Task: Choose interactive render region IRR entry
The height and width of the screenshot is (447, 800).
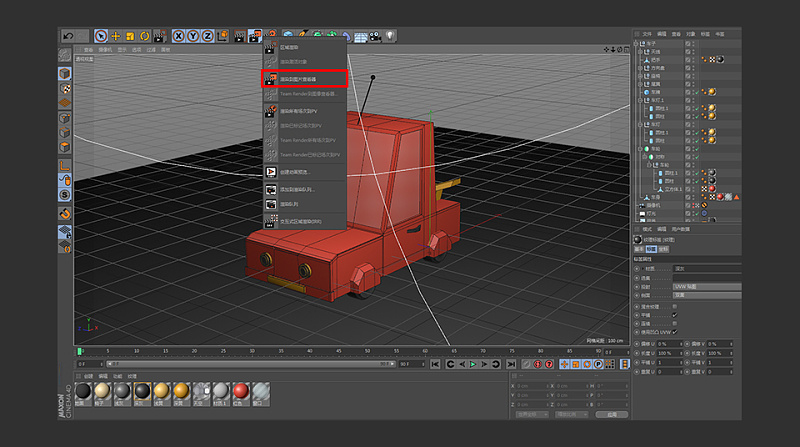Action: pyautogui.click(x=305, y=221)
